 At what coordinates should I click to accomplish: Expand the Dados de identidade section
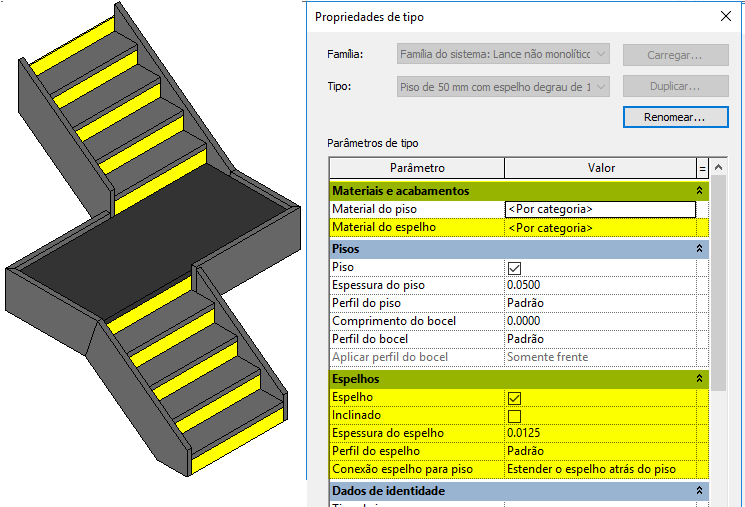[x=700, y=491]
